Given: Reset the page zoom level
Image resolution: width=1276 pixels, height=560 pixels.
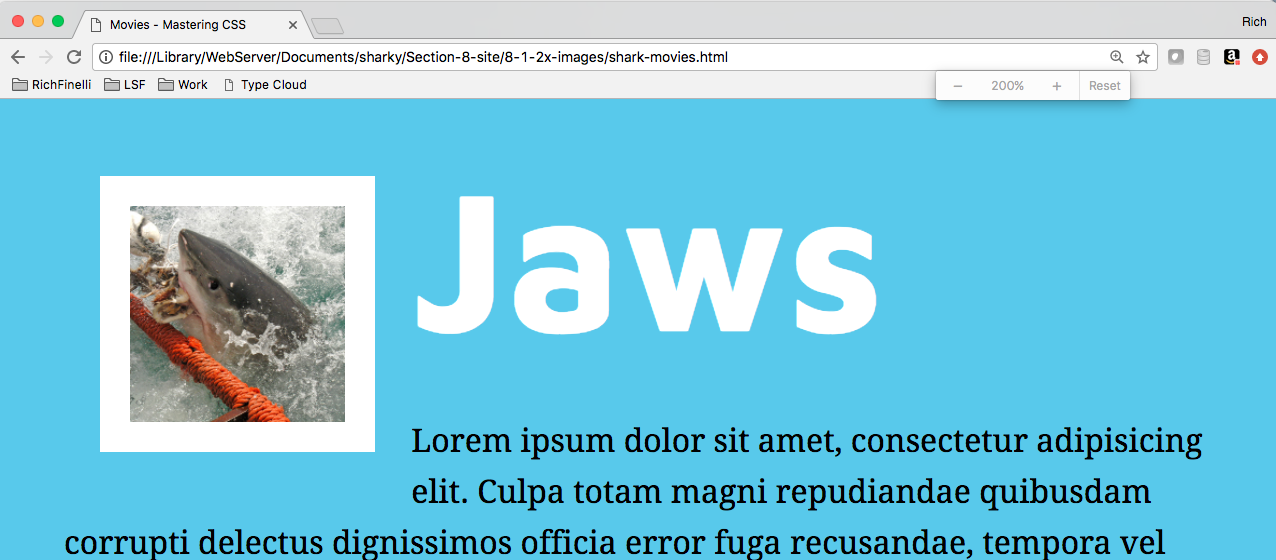Looking at the screenshot, I should (x=1105, y=86).
